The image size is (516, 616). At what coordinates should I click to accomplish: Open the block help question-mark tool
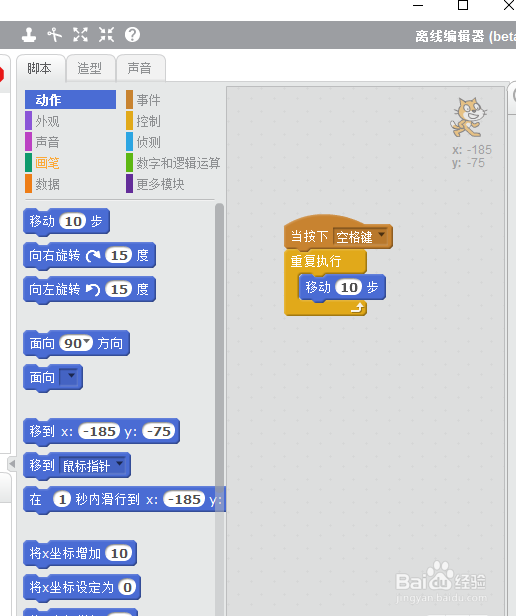point(132,35)
